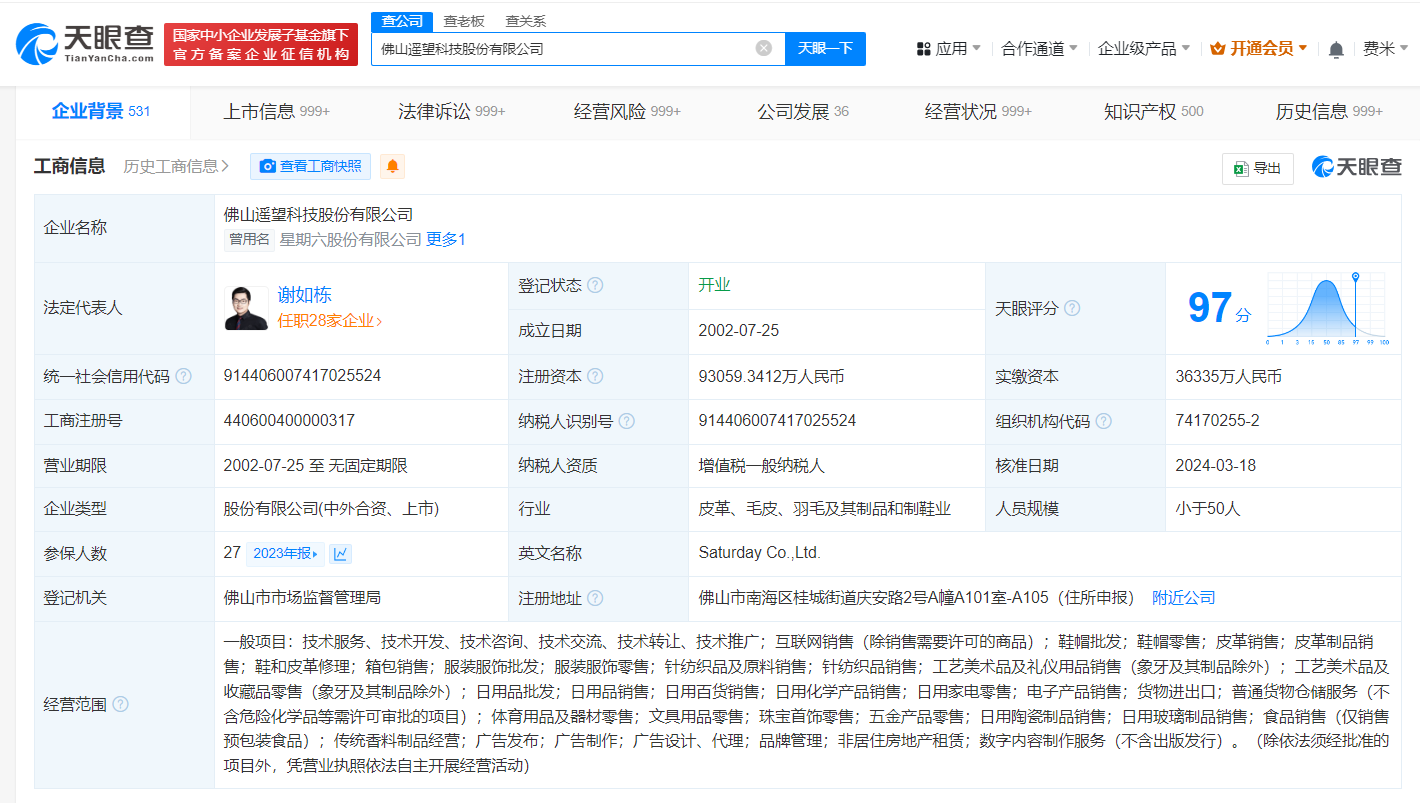This screenshot has width=1420, height=803.
Task: Open the 费米 user menu
Action: click(x=1386, y=48)
